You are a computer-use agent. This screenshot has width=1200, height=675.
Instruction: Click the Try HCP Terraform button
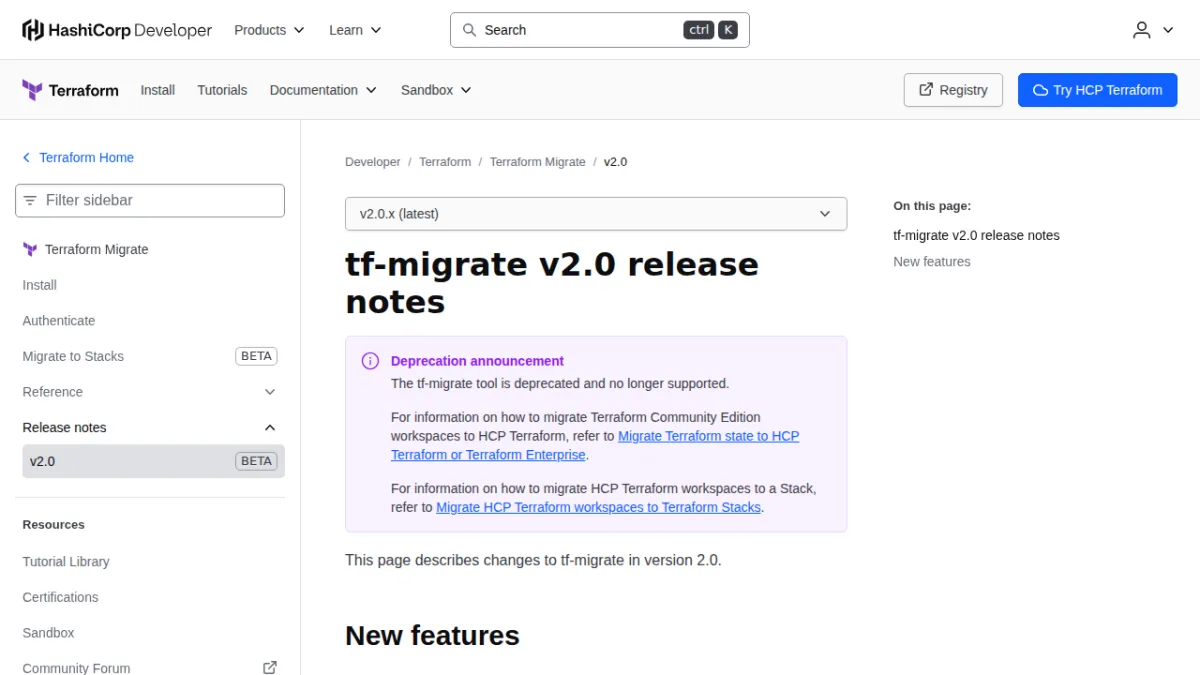pyautogui.click(x=1097, y=90)
